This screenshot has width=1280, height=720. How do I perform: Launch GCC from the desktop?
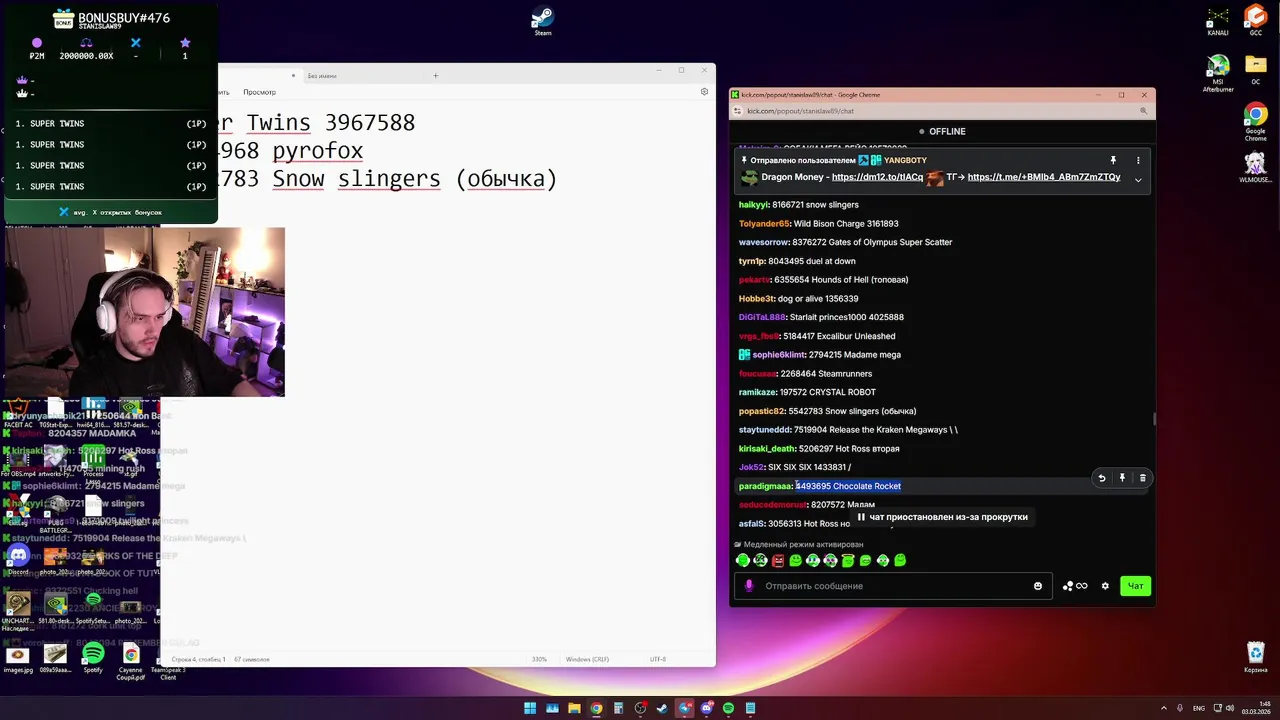coord(1255,21)
